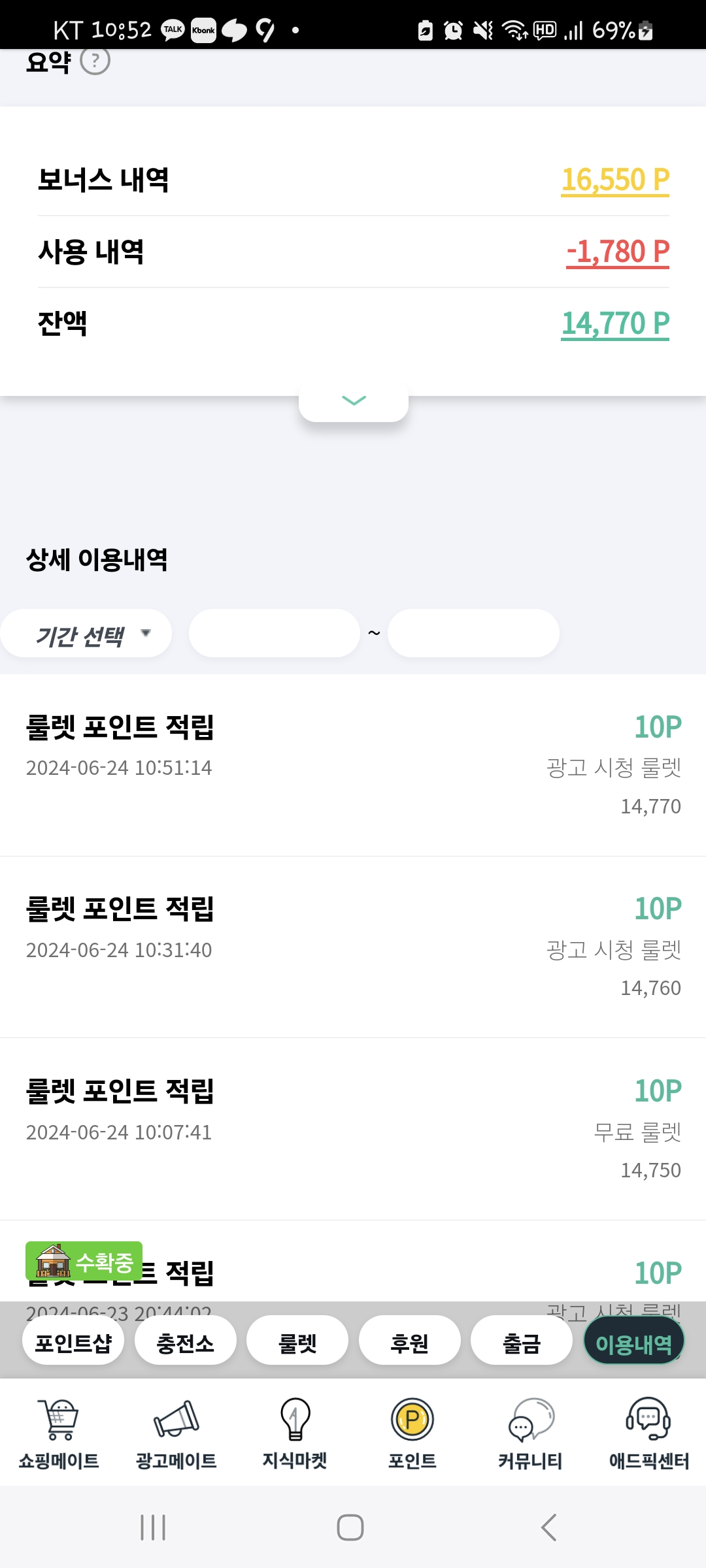Tap the 요약 help question mark icon

point(95,61)
